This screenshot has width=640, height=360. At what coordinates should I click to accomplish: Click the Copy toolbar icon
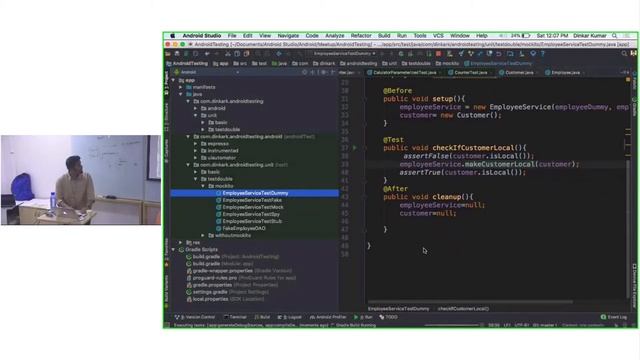coord(237,53)
